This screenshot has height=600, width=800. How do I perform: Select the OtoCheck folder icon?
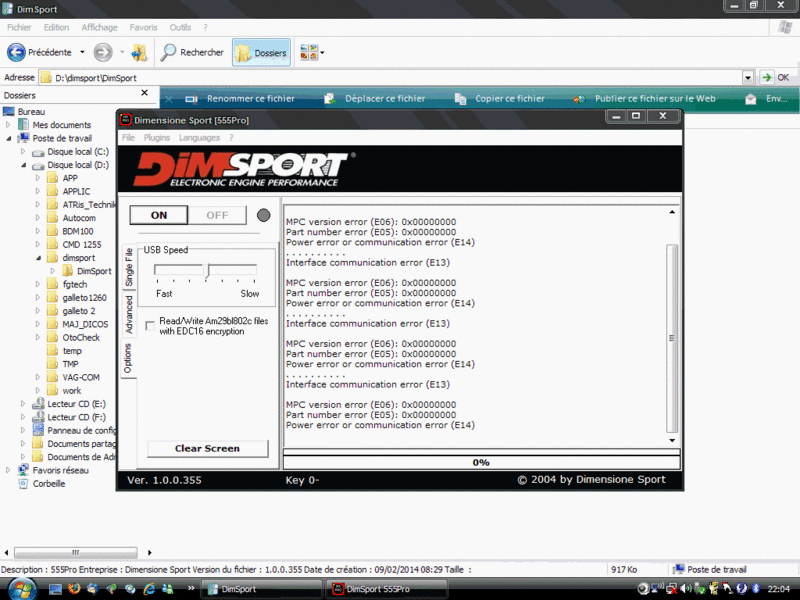click(52, 337)
